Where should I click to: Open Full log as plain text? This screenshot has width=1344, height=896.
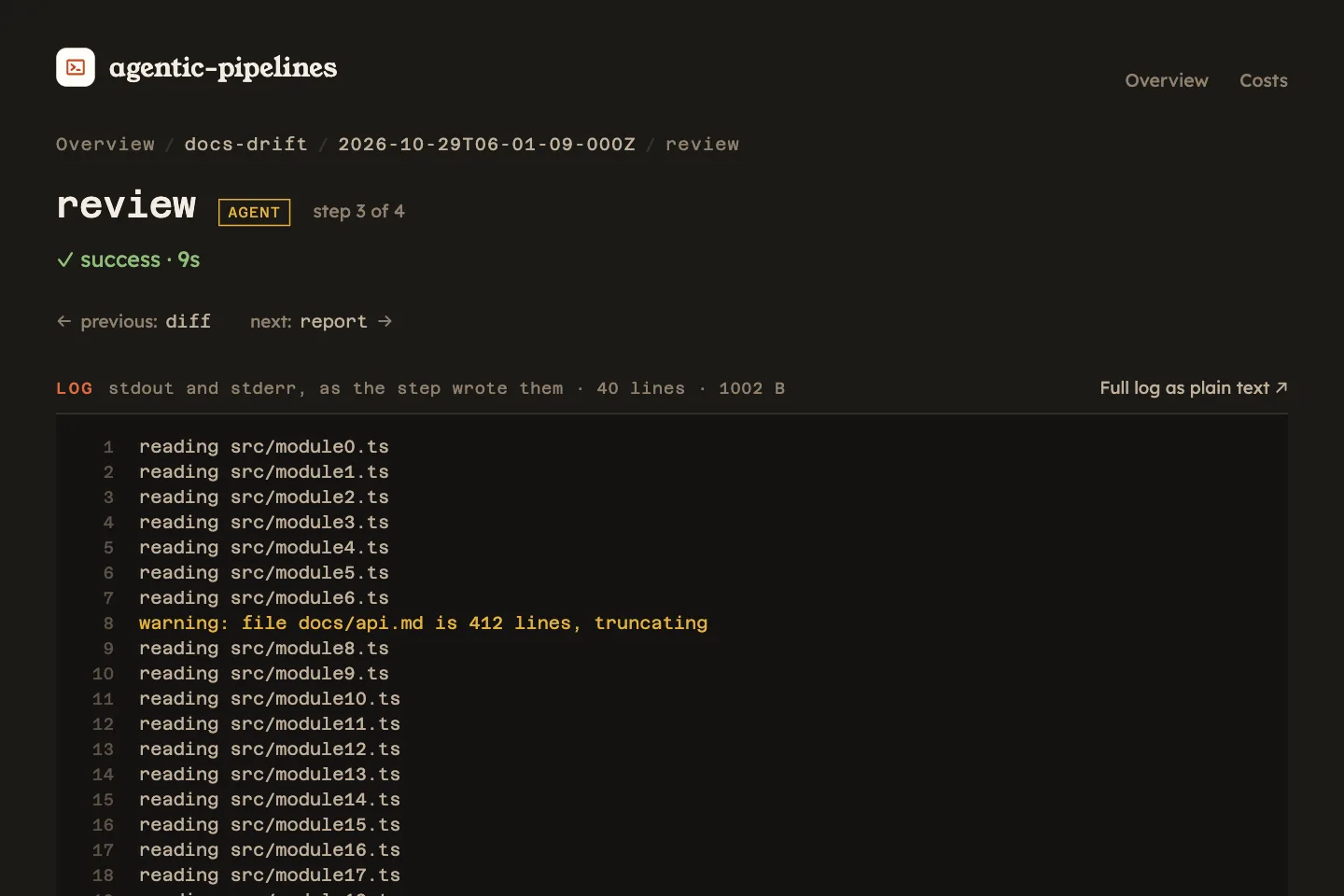click(x=1194, y=387)
